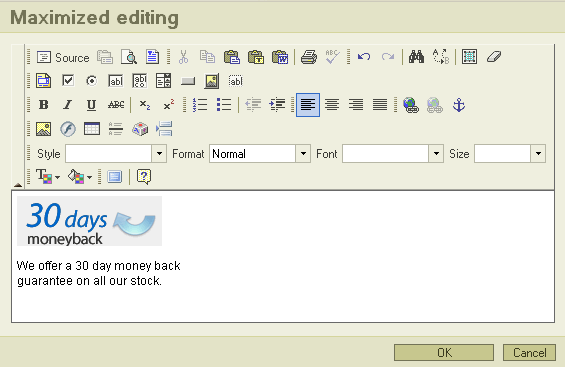Toggle italic formatting
The width and height of the screenshot is (565, 367).
67,105
